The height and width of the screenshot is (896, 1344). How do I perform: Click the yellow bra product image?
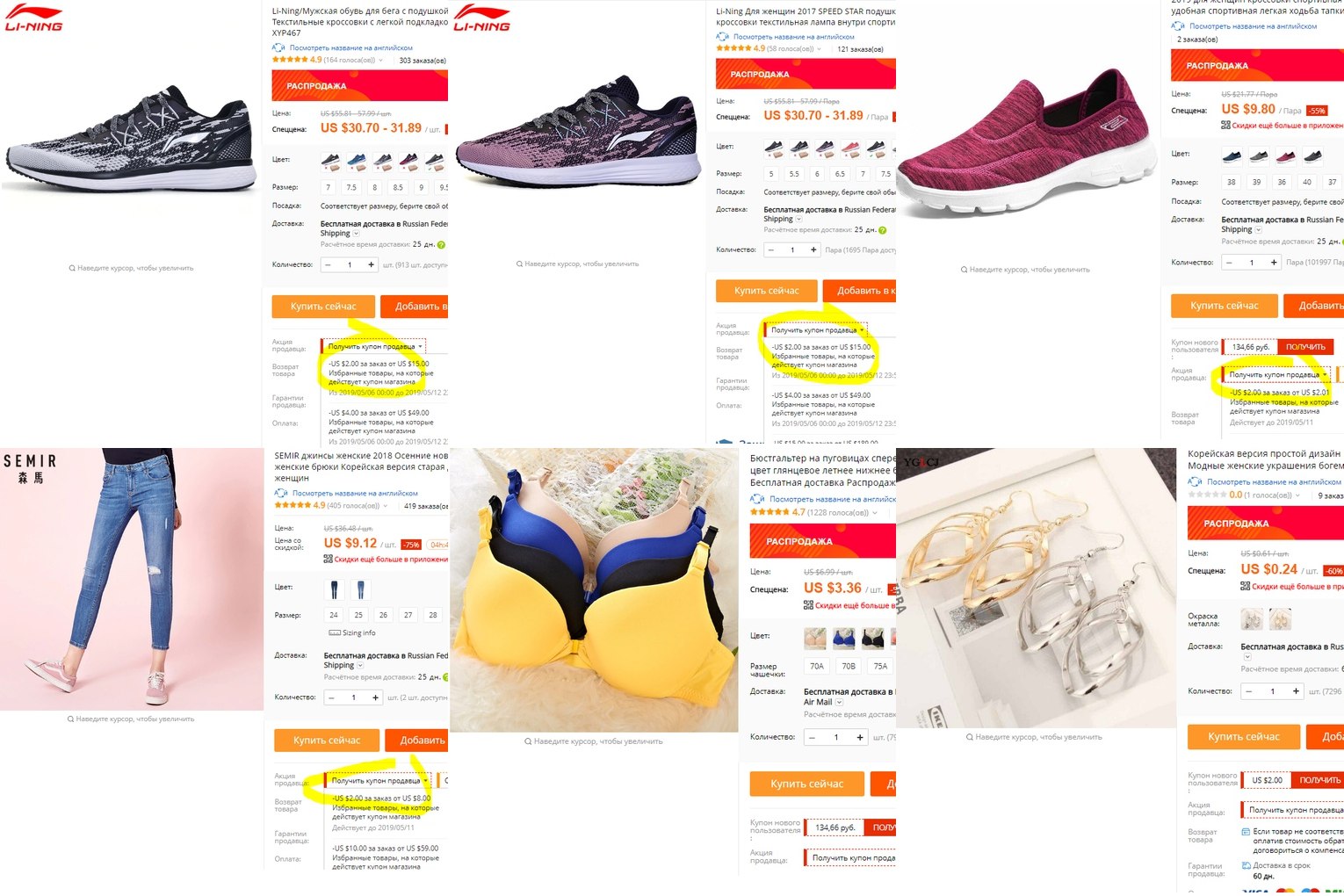click(x=594, y=589)
